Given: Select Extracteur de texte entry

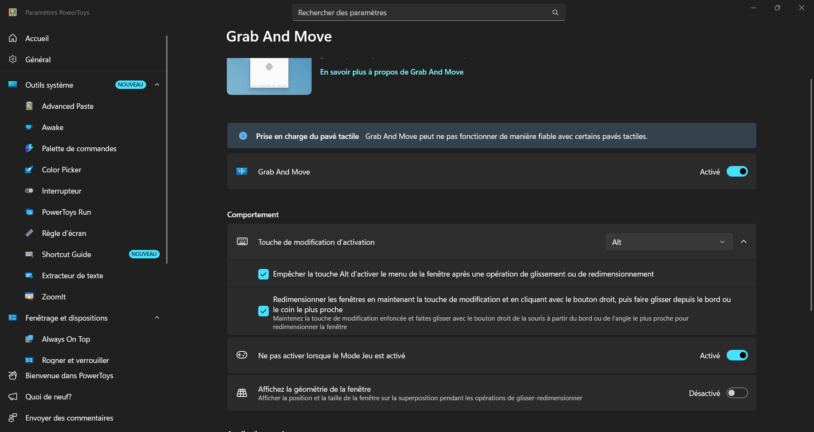Looking at the screenshot, I should click(x=72, y=276).
